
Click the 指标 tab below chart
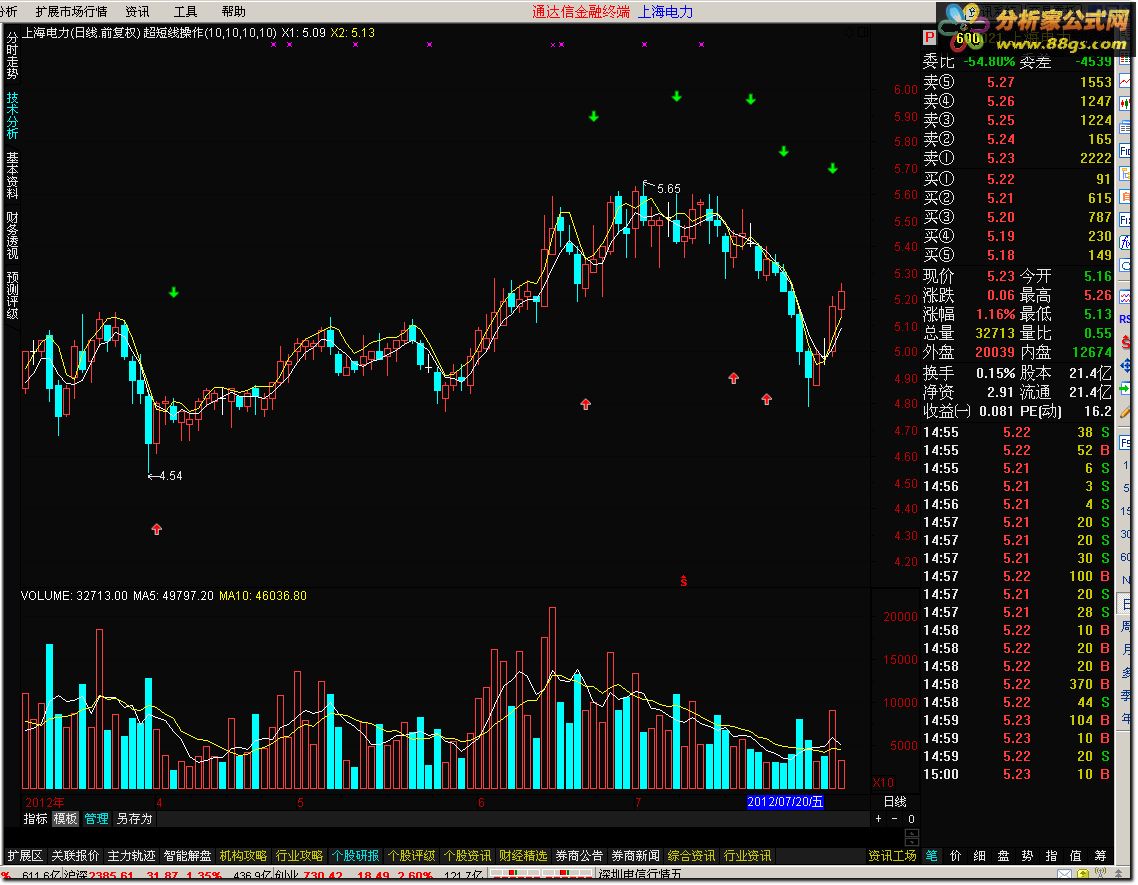36,819
